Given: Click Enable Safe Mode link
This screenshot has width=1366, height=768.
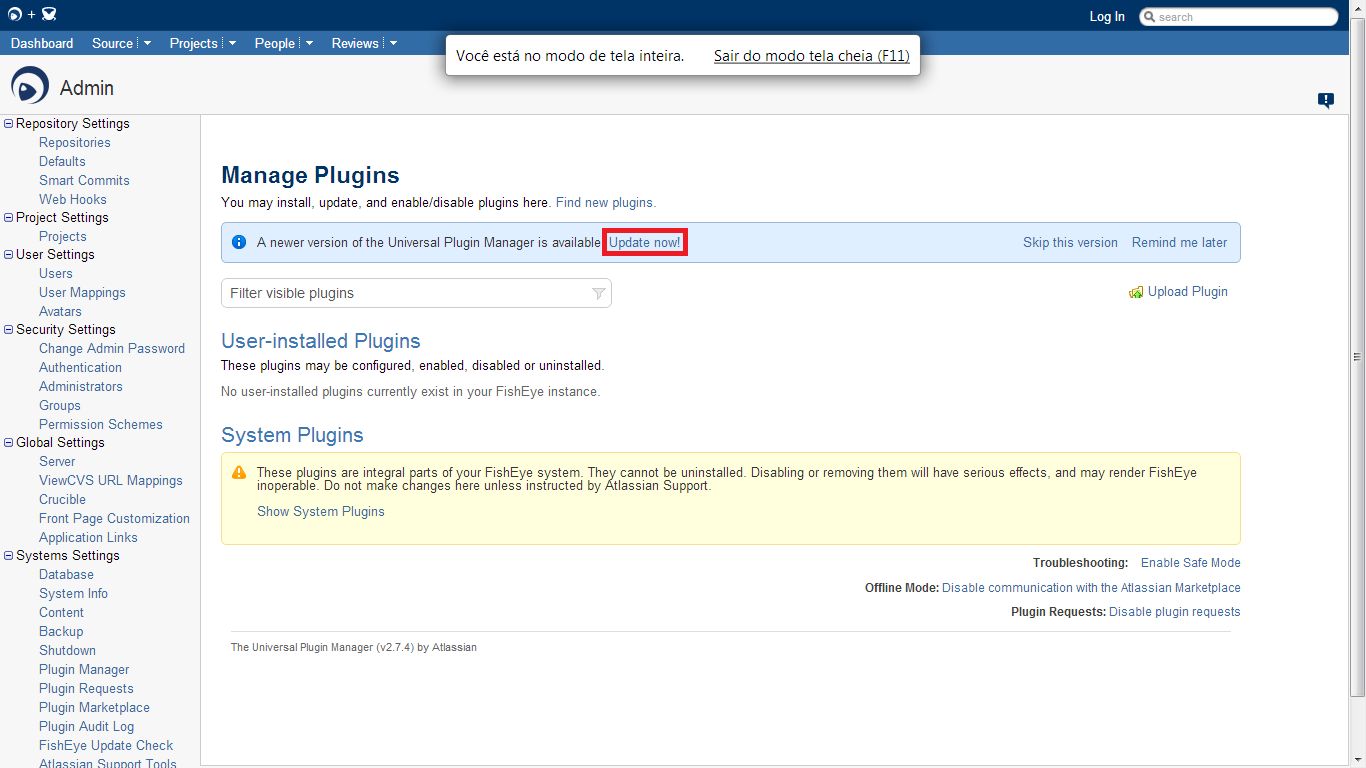Looking at the screenshot, I should (1191, 563).
